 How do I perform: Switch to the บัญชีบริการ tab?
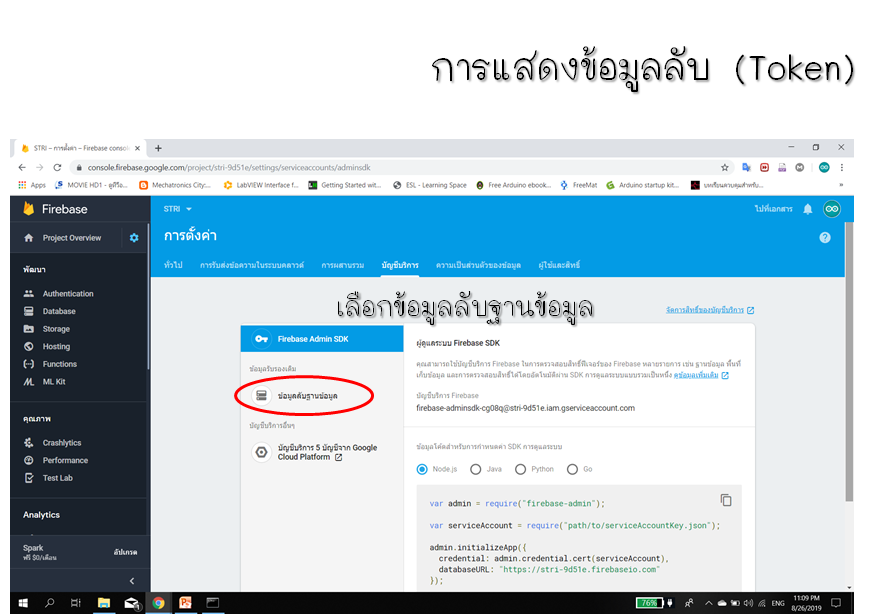pos(400,265)
